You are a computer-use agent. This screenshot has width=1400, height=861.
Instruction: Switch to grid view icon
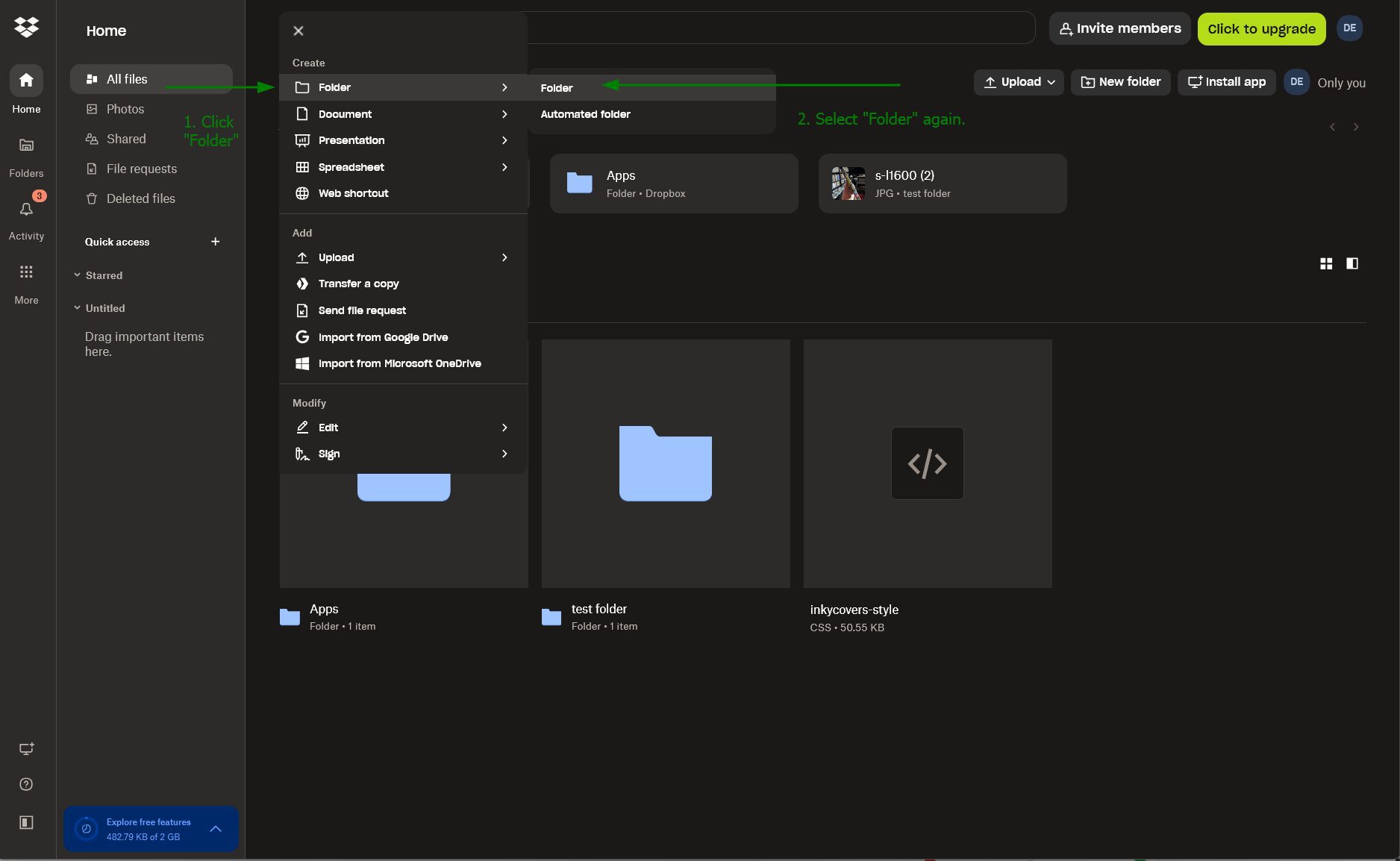tap(1326, 263)
